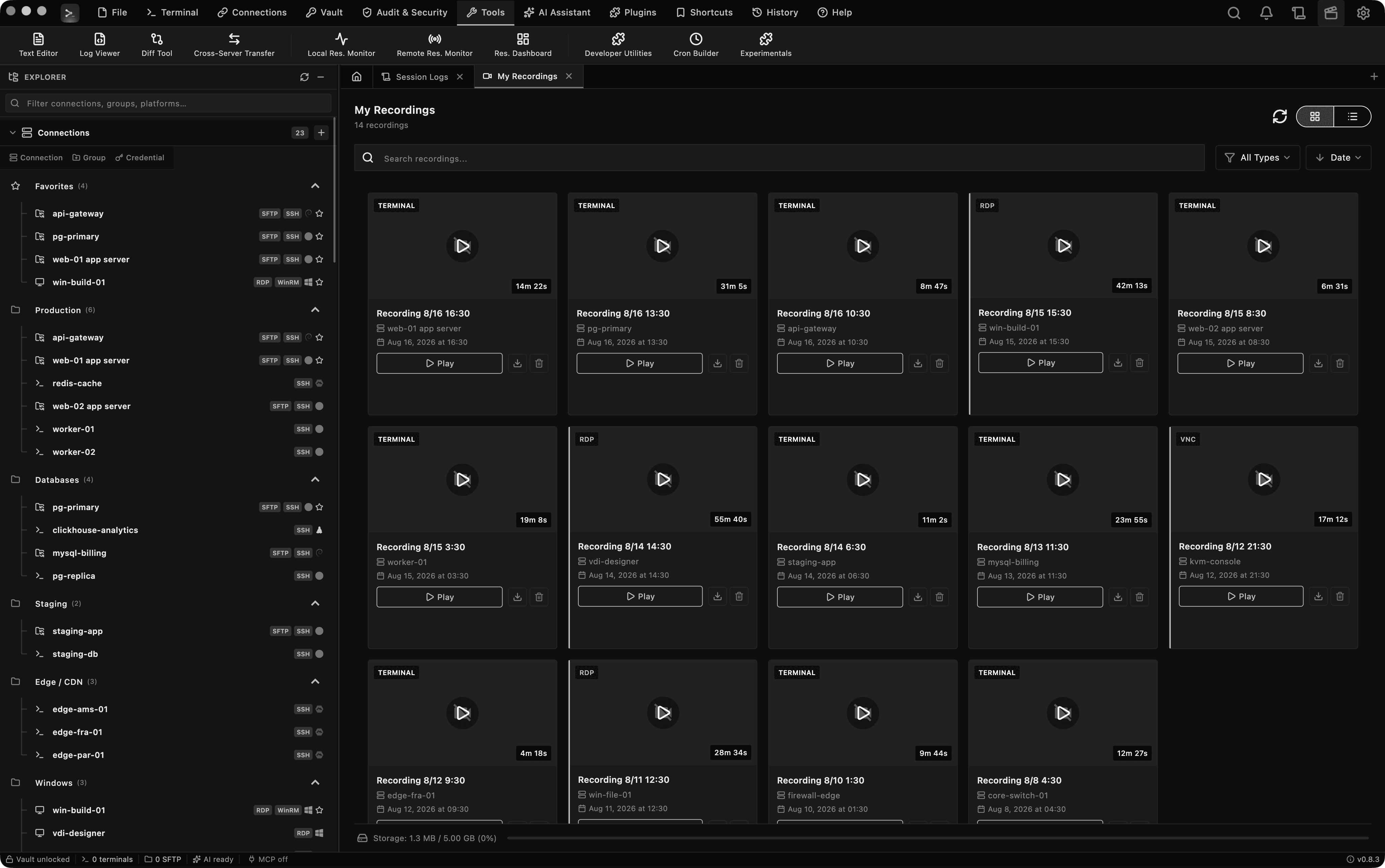Collapse the Edge / CDN group
Screen dimensions: 1385x868
[x=315, y=682]
